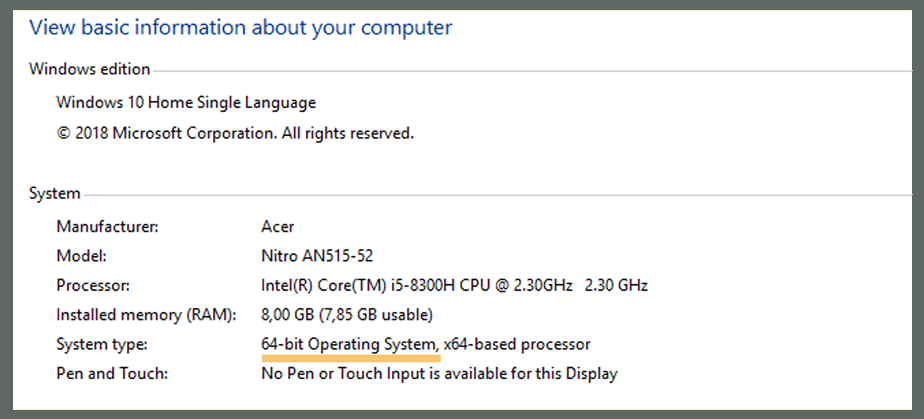Image resolution: width=924 pixels, height=419 pixels.
Task: Click the "Windows edition" section header
Action: (x=90, y=69)
